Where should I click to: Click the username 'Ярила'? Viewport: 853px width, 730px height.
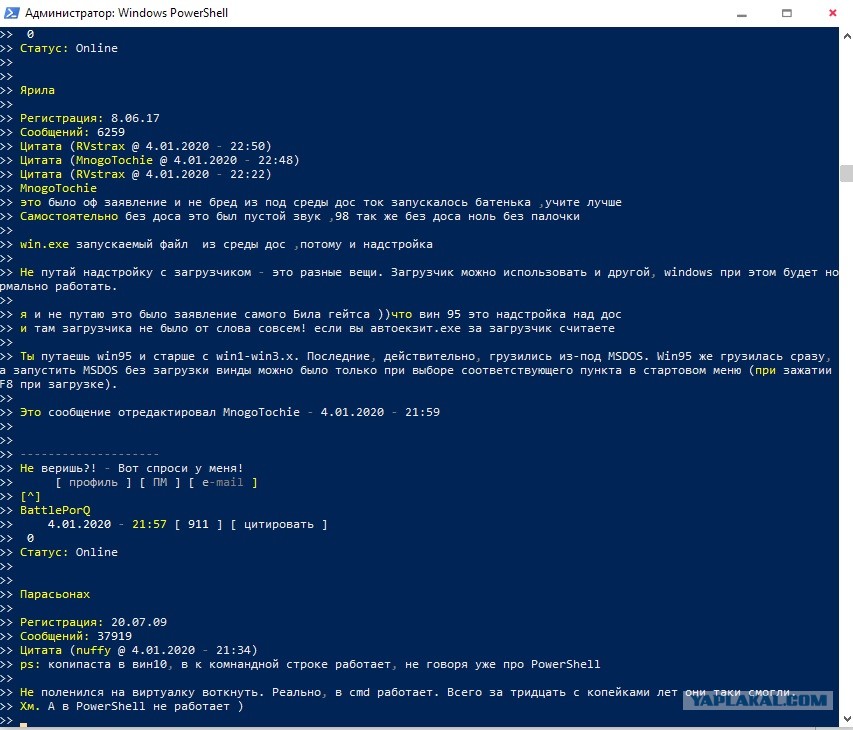pos(37,90)
